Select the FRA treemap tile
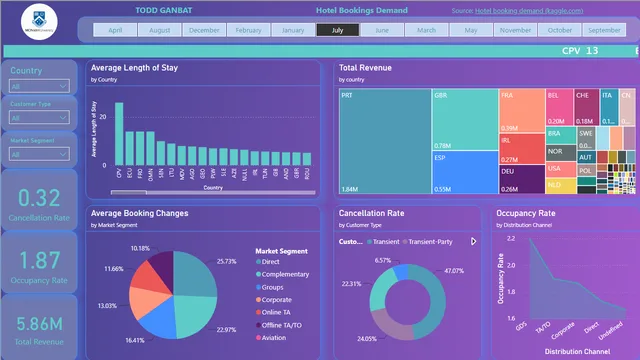This screenshot has height=360, width=640. pos(522,111)
